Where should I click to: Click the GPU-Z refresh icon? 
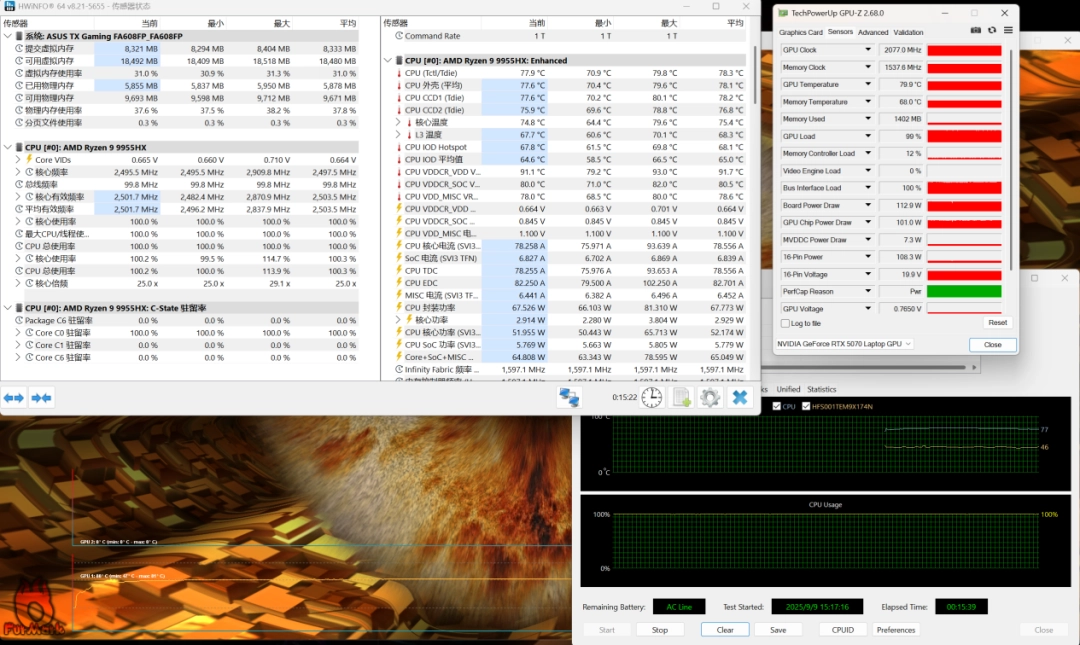pyautogui.click(x=992, y=31)
